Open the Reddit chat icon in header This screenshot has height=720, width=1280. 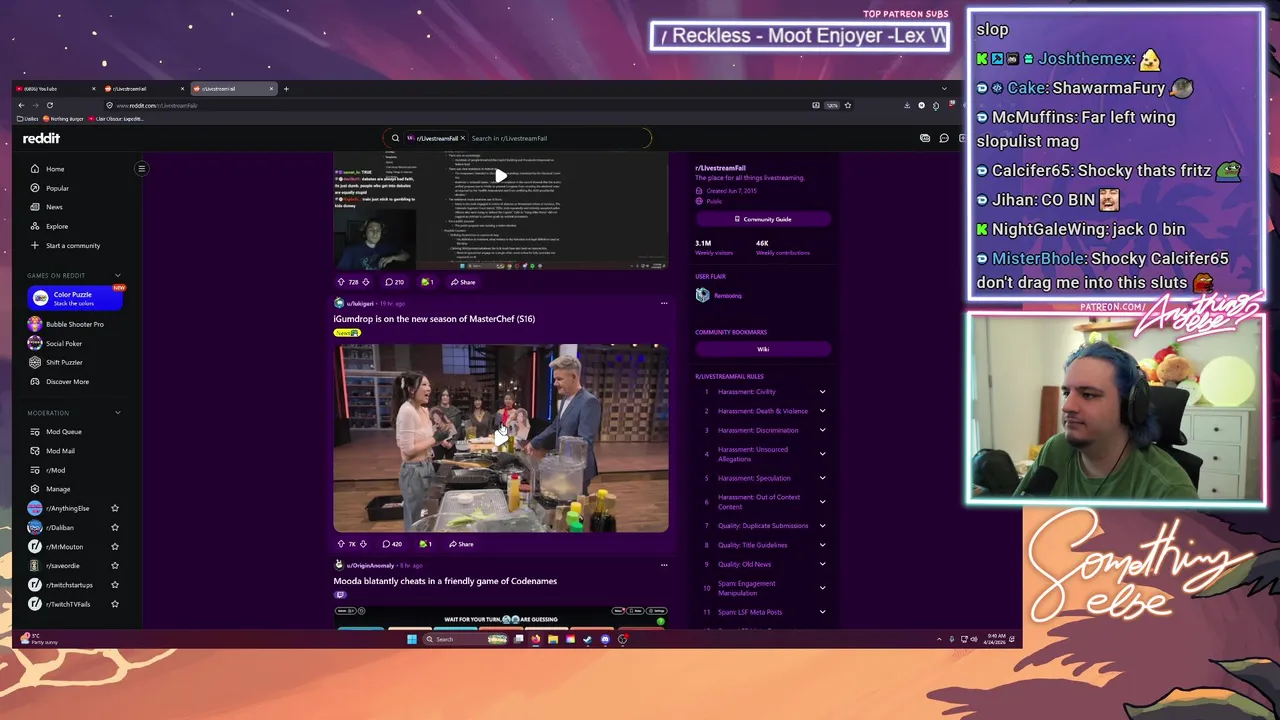pyautogui.click(x=943, y=138)
